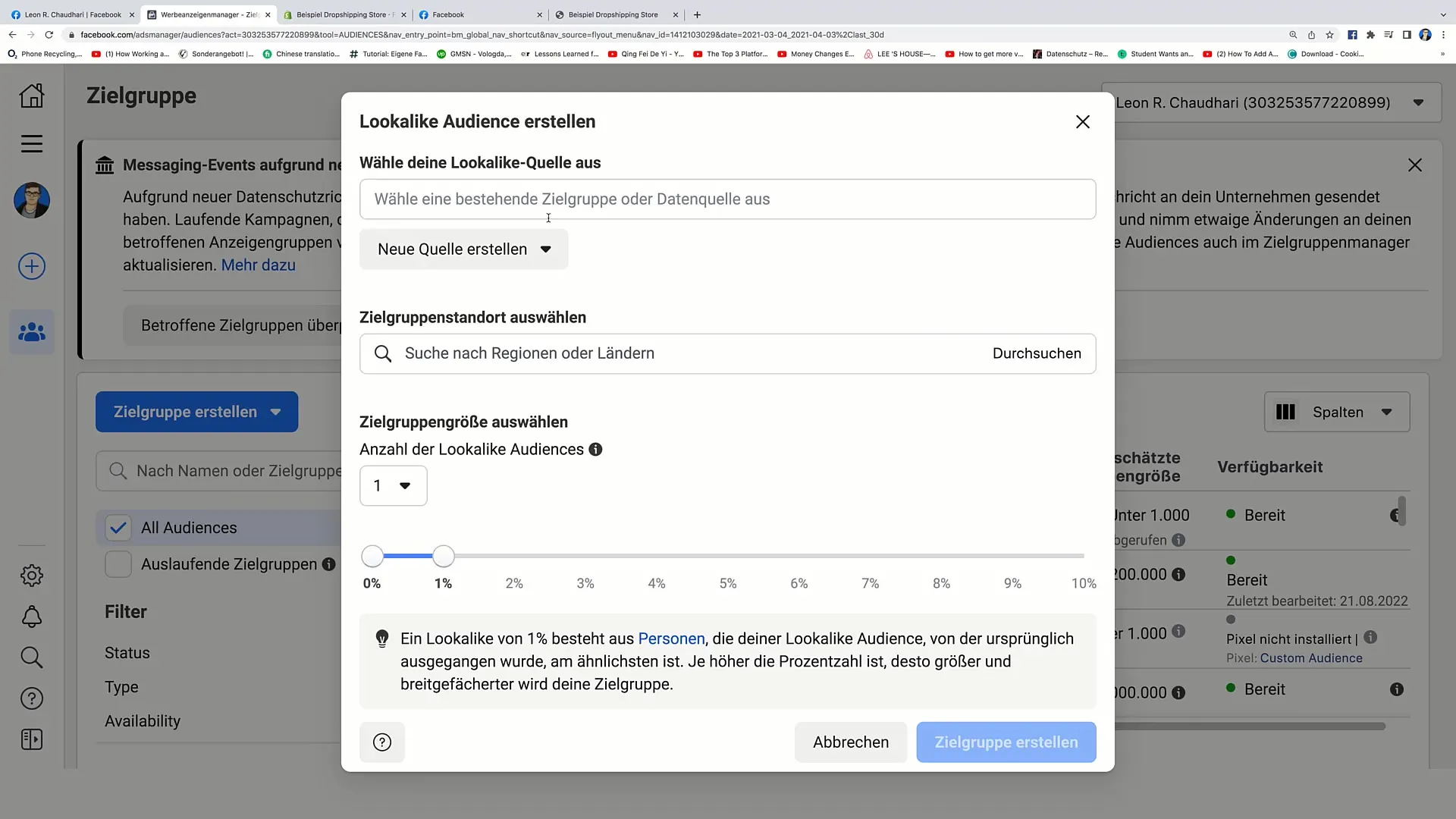Expand the Zielgruppe erstellen dropdown arrow
1456x819 pixels.
point(275,412)
